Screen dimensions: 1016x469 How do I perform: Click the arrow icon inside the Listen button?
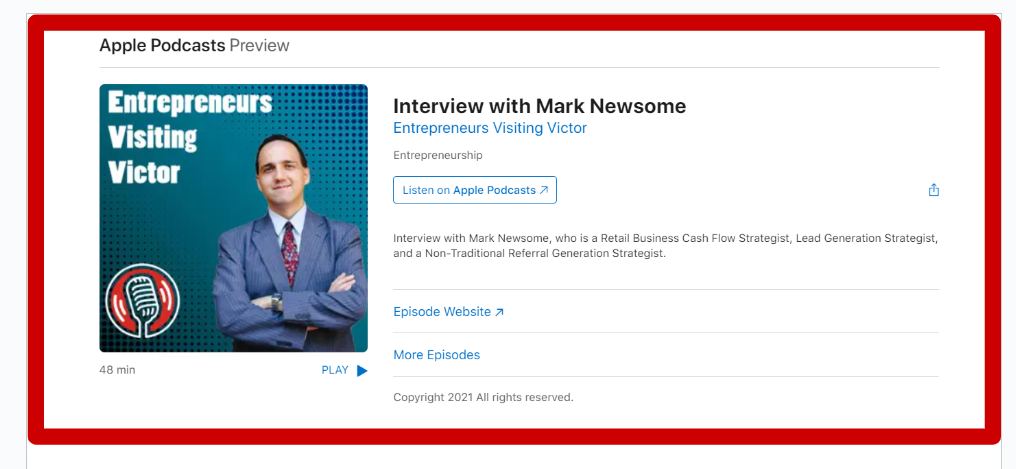coord(544,190)
